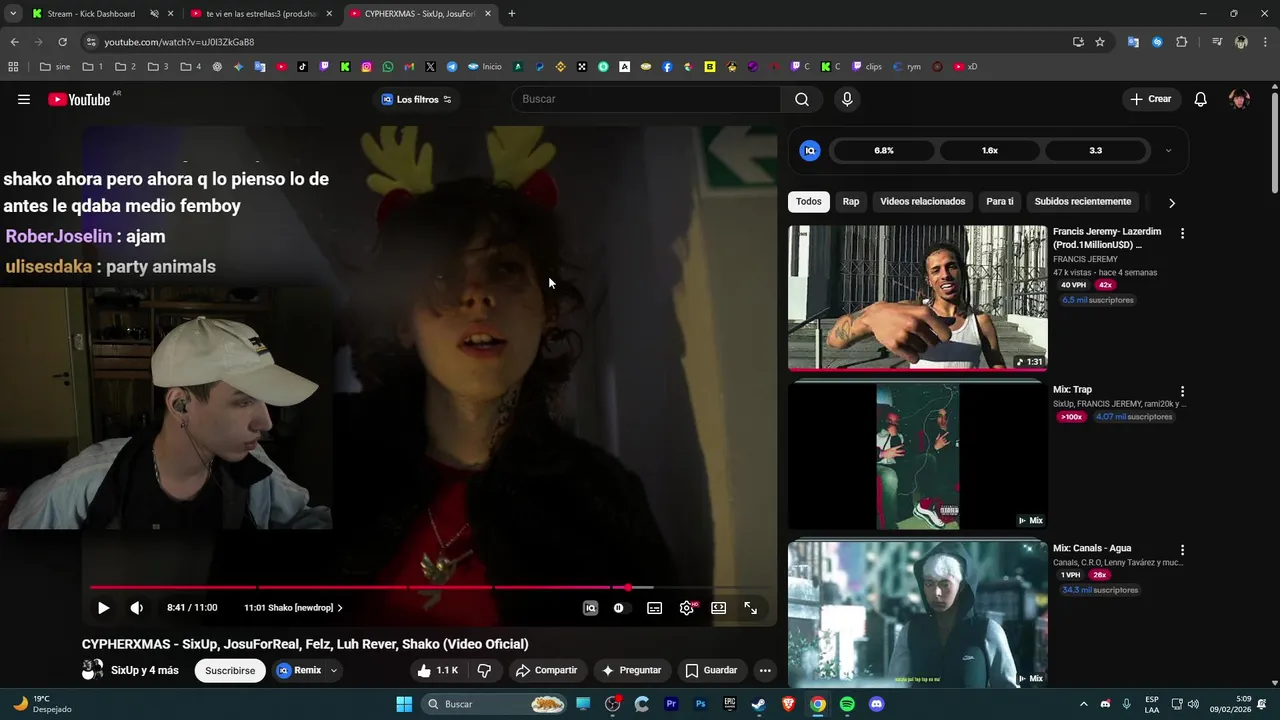Open the 'clips' bookmark

(x=867, y=67)
